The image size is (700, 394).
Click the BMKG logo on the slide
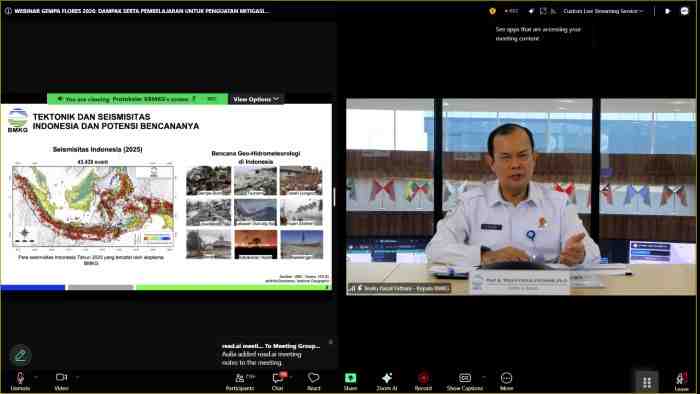click(x=18, y=120)
